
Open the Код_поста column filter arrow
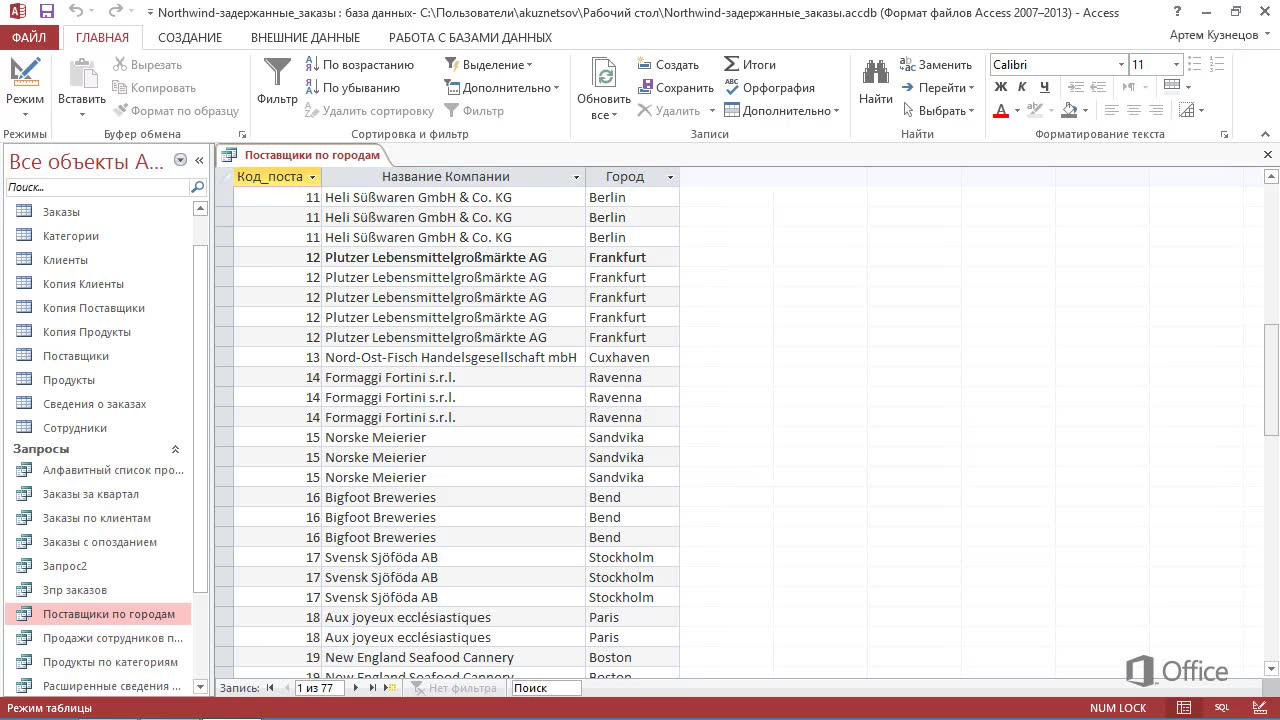[313, 177]
